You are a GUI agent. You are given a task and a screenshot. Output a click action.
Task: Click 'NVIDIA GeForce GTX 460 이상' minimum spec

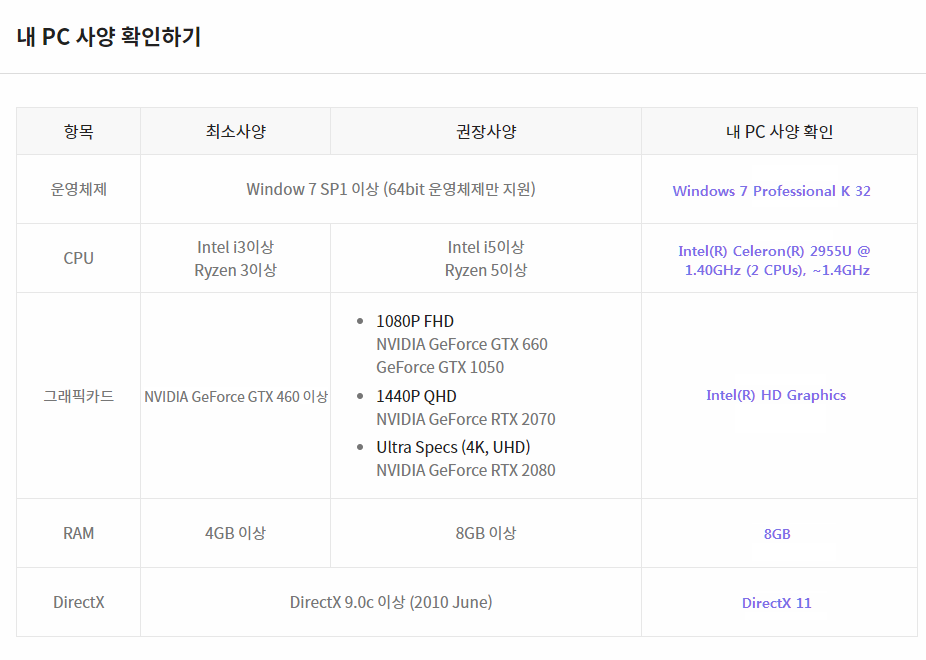click(x=236, y=397)
